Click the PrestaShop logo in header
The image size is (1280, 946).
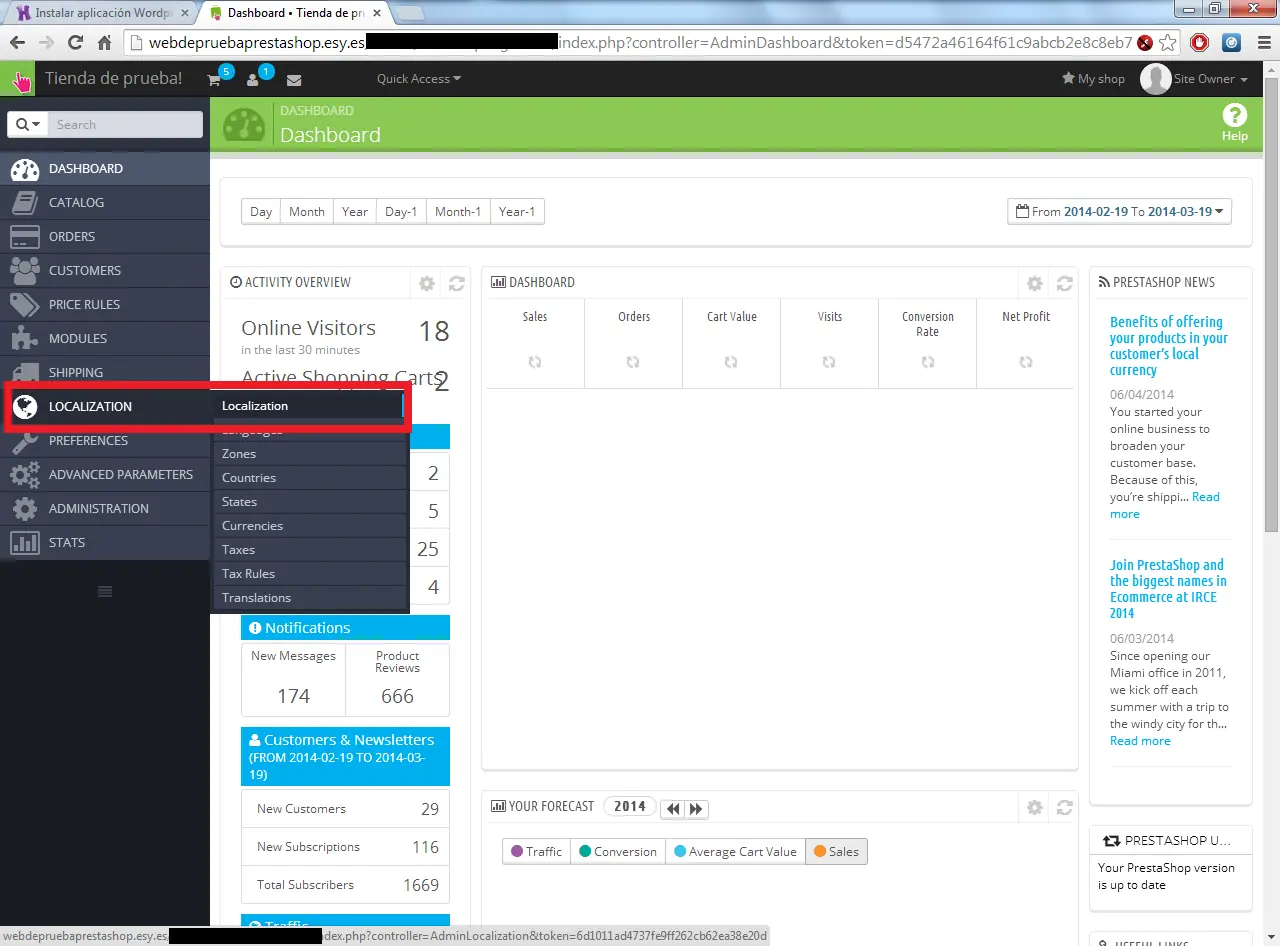(x=19, y=80)
